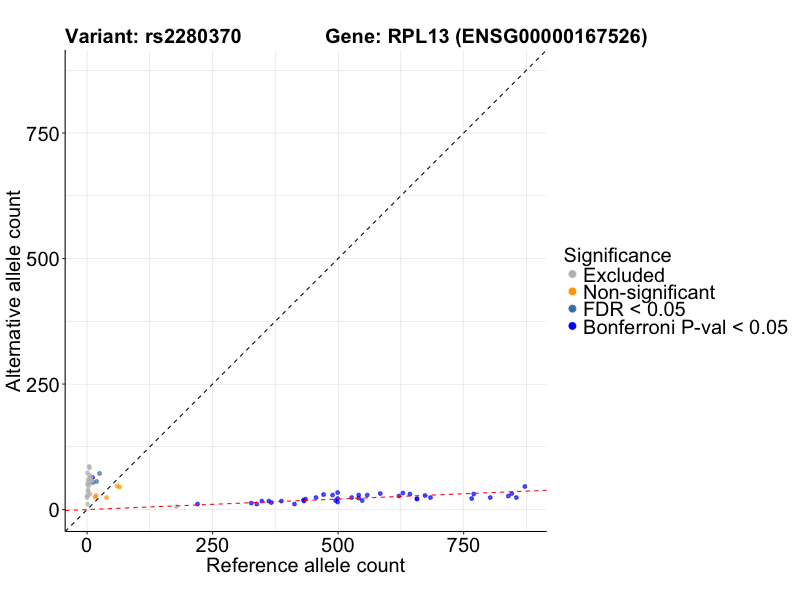Click the grey Excluded legend dot
Screen dimensions: 800x600
[x=572, y=275]
